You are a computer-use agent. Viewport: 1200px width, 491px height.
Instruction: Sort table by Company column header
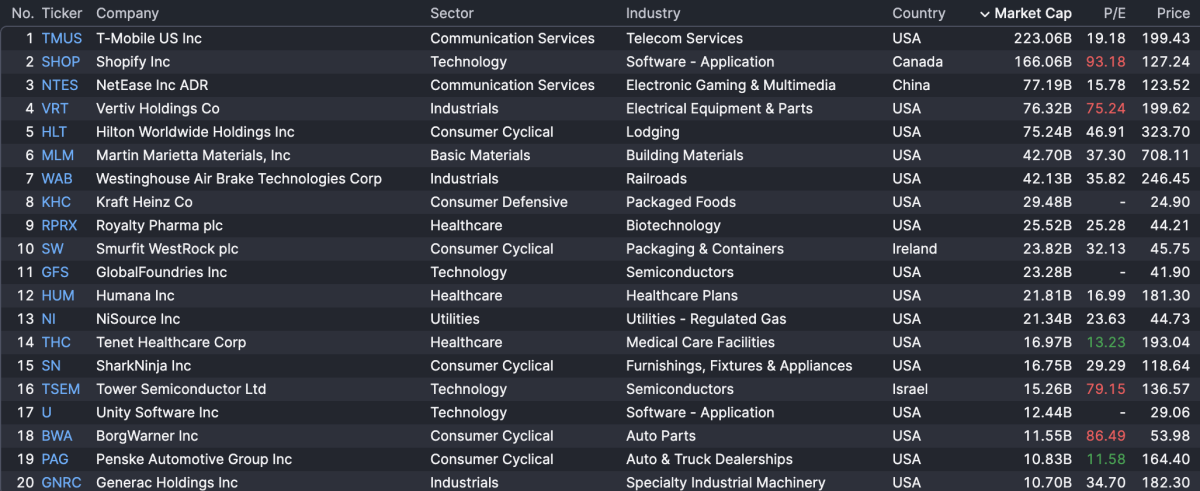127,14
